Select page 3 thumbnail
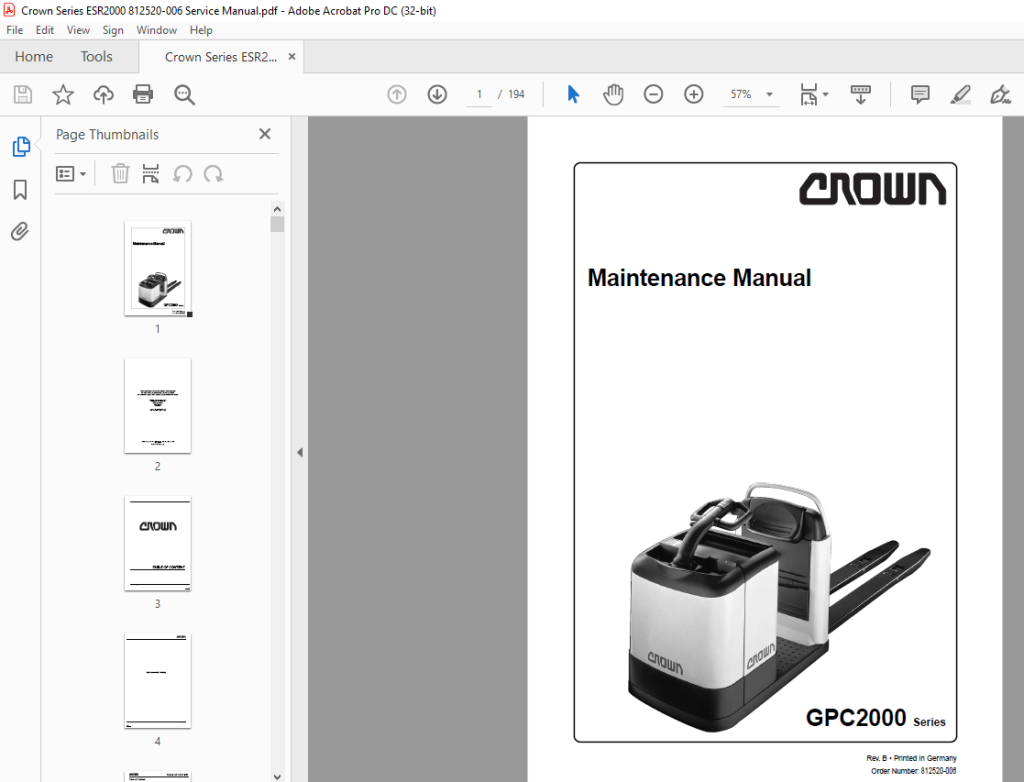This screenshot has width=1024, height=782. pyautogui.click(x=157, y=544)
